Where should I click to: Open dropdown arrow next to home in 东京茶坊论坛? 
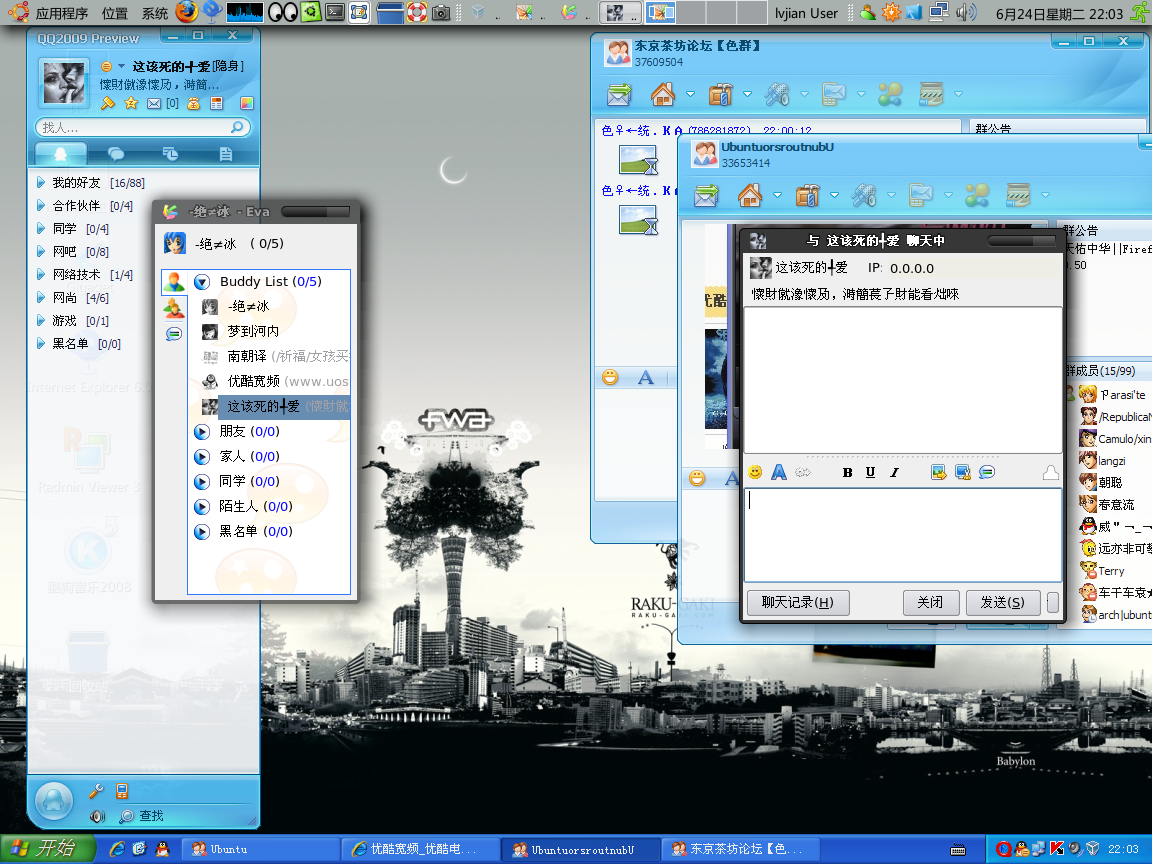pos(690,94)
